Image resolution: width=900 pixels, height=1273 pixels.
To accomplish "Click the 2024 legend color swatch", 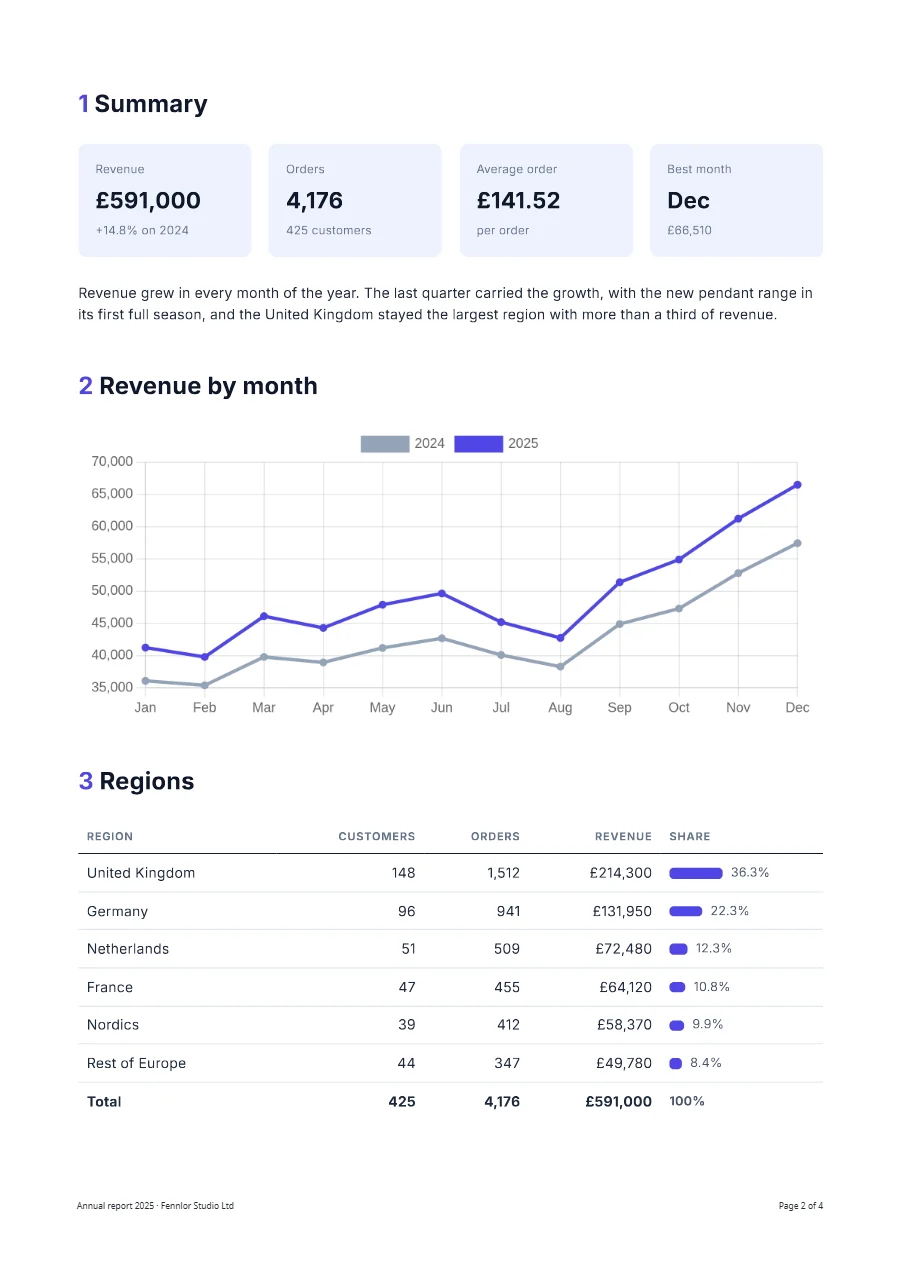I will [x=385, y=444].
